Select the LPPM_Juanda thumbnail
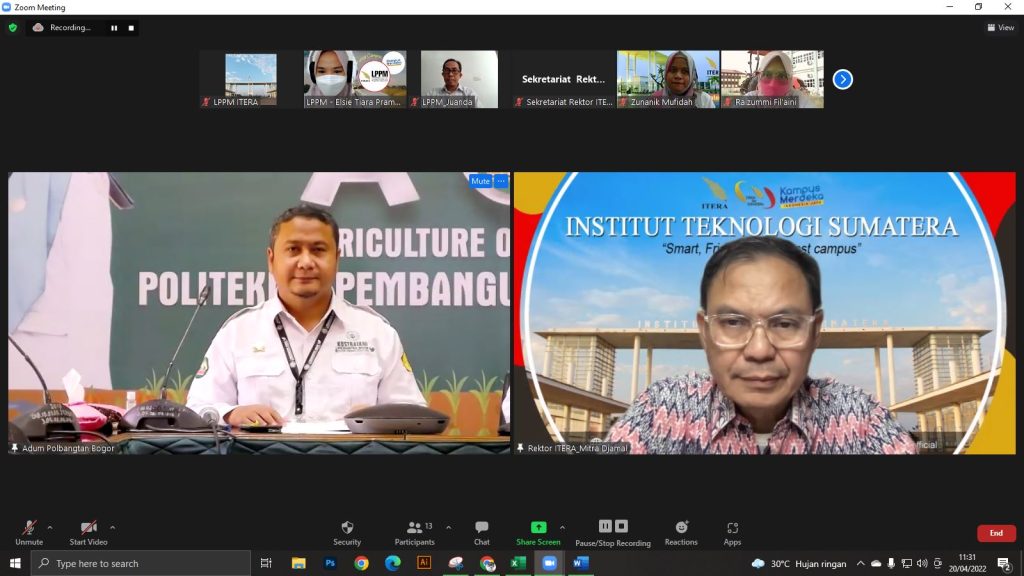 [x=459, y=79]
